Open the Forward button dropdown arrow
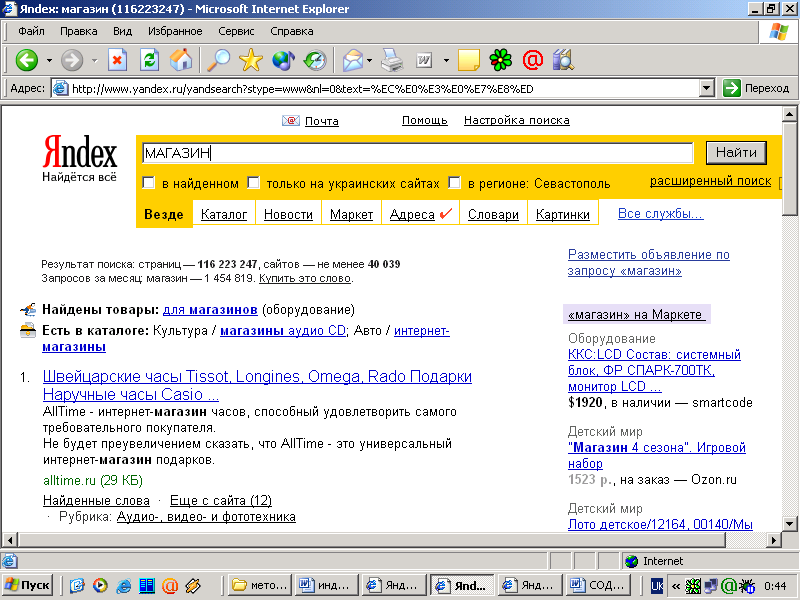The image size is (800, 600). click(x=95, y=61)
